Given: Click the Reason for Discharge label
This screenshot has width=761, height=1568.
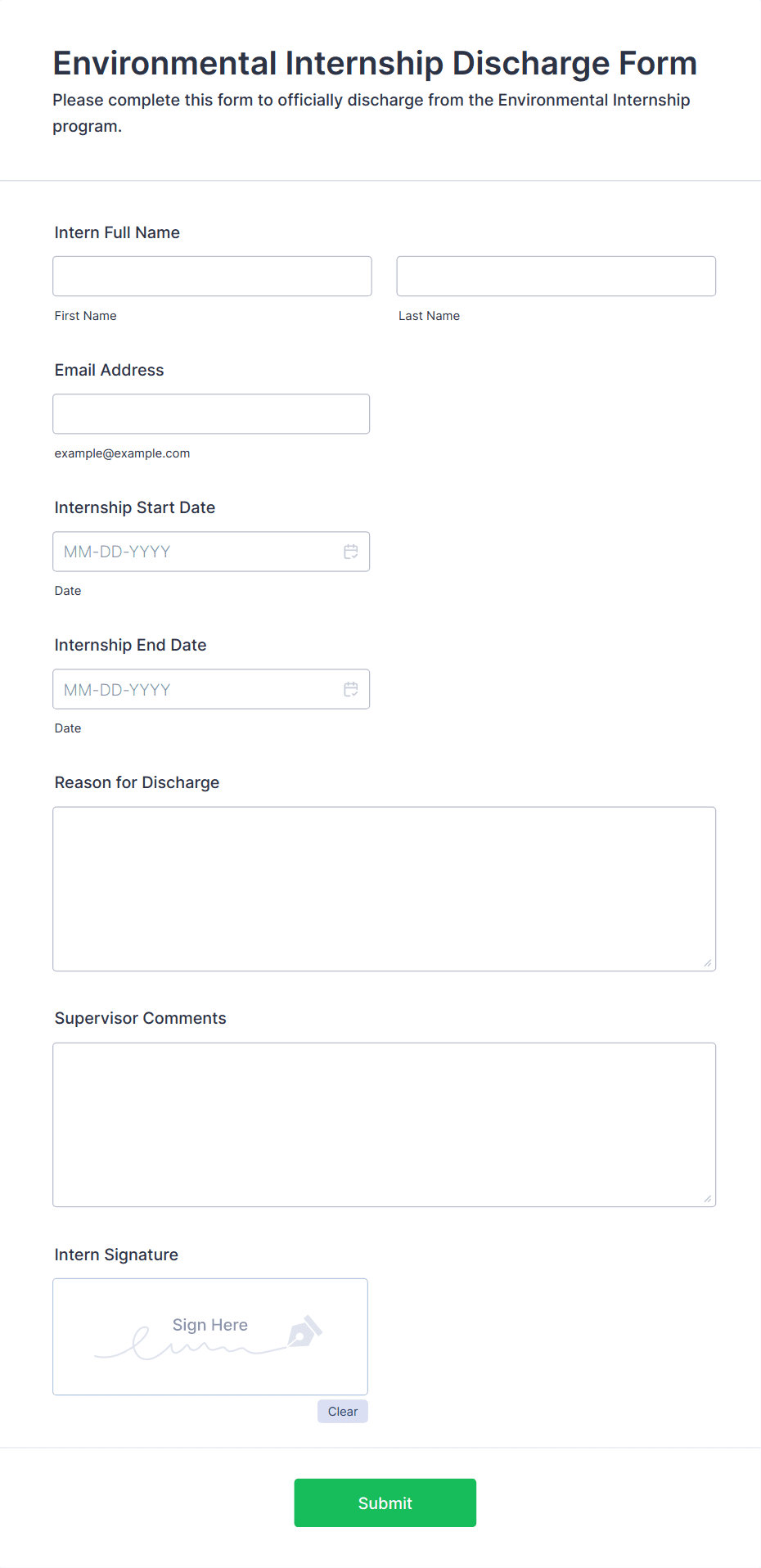Looking at the screenshot, I should pyautogui.click(x=137, y=782).
